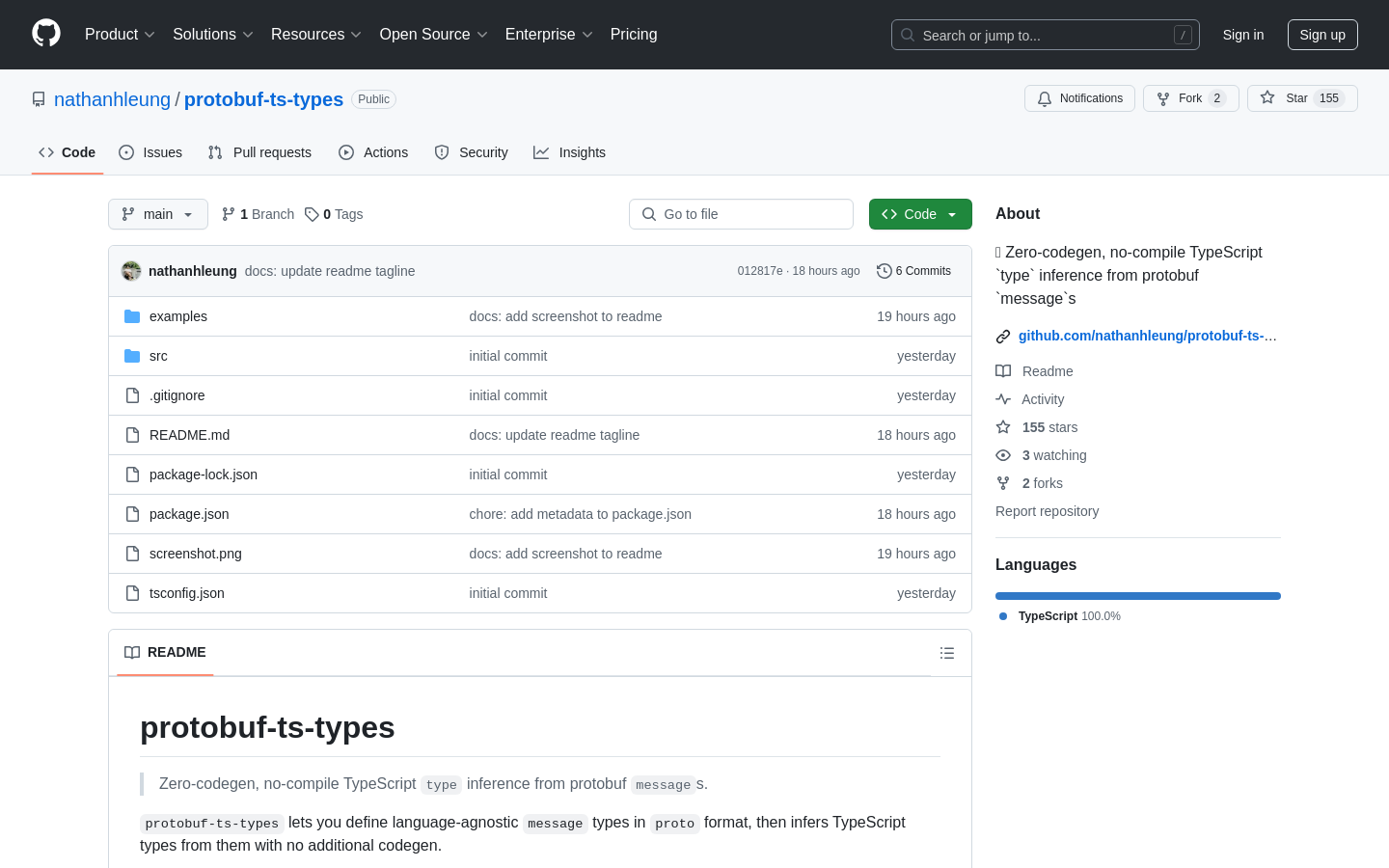Open the README outline list icon
The image size is (1389, 868).
coord(947,653)
